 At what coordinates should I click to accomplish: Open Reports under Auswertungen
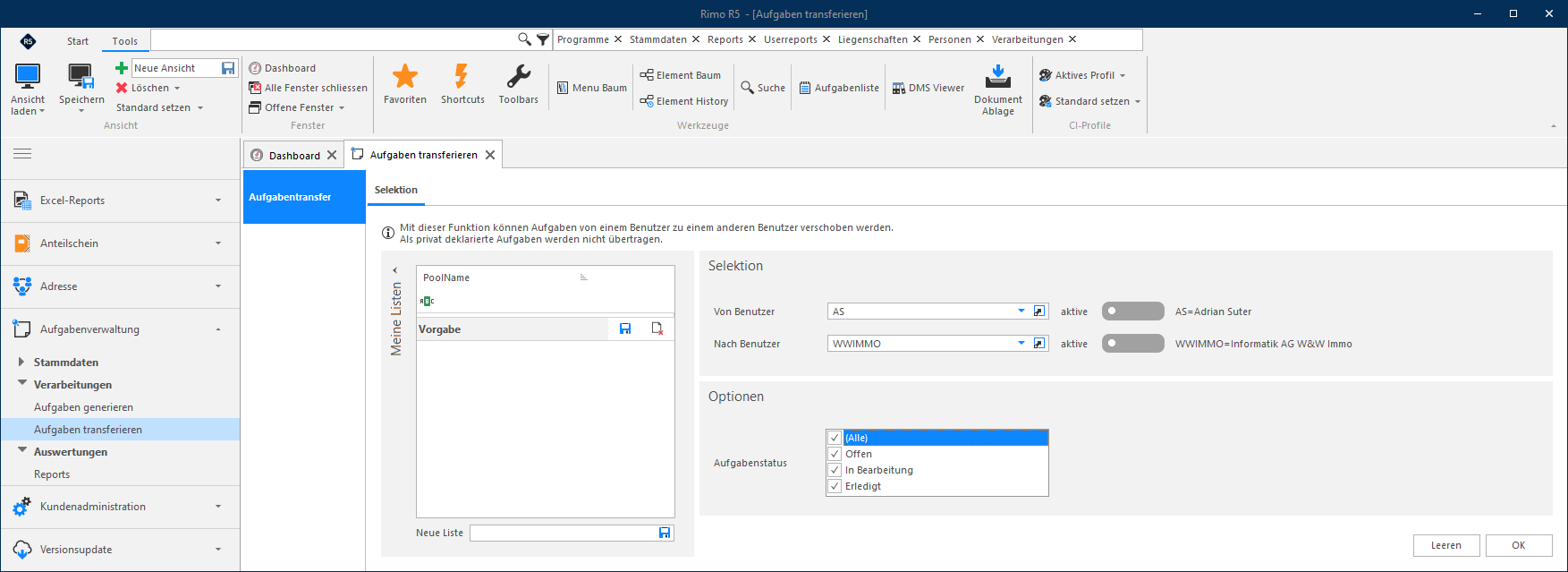click(x=52, y=474)
